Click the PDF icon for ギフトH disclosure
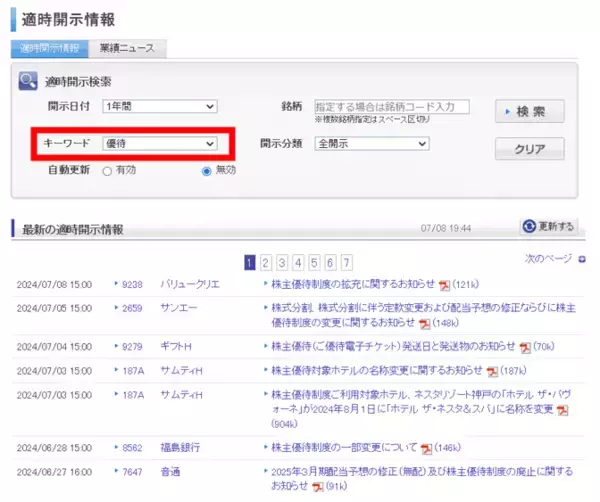 point(525,348)
